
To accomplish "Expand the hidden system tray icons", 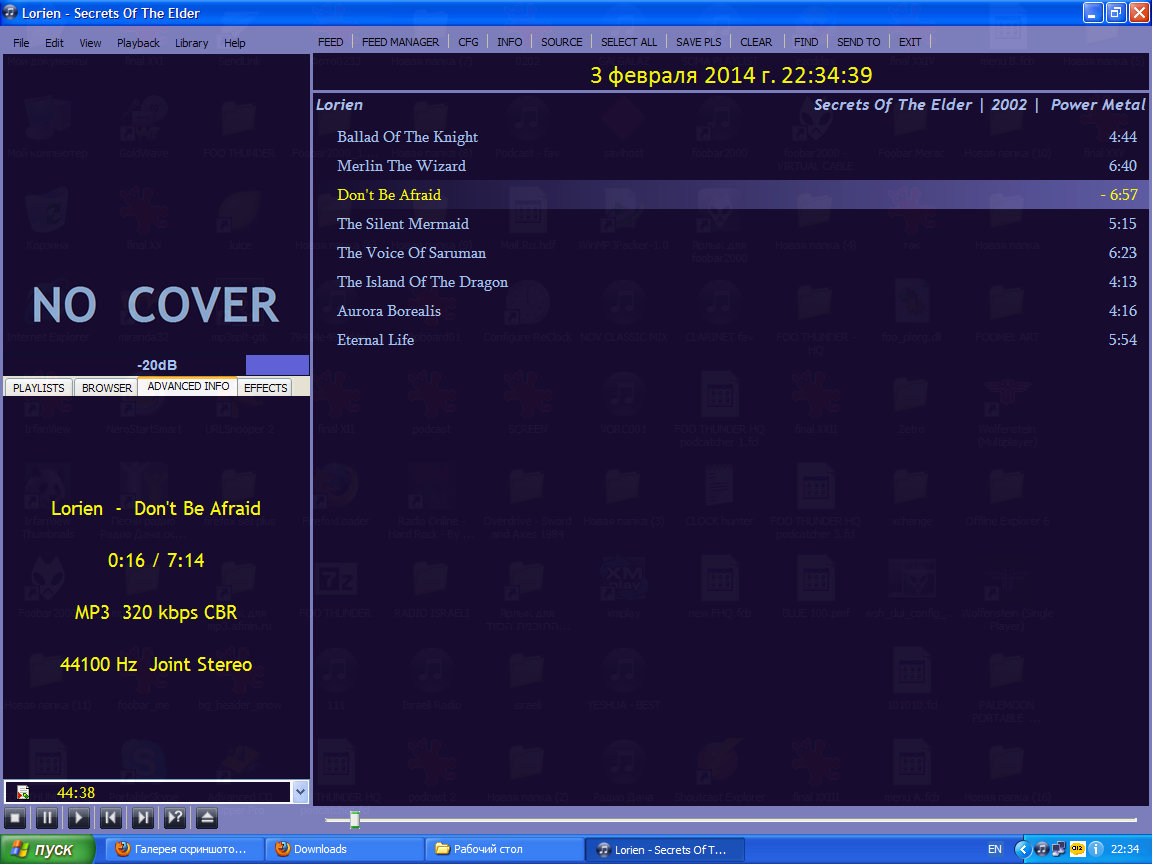I will coord(1022,849).
